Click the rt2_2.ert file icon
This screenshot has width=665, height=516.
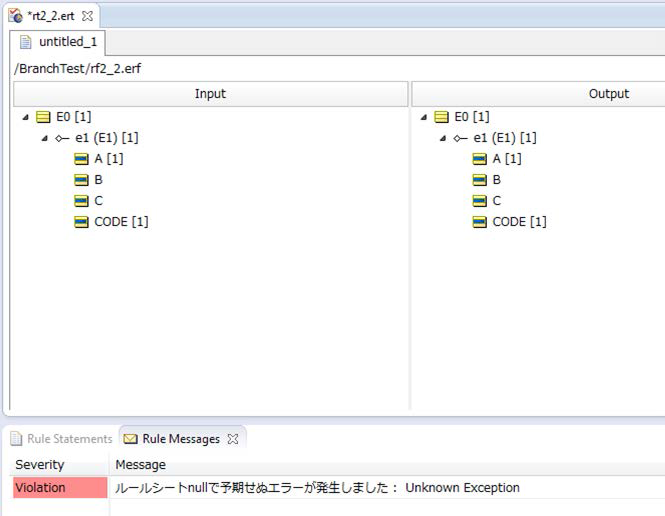(x=16, y=16)
